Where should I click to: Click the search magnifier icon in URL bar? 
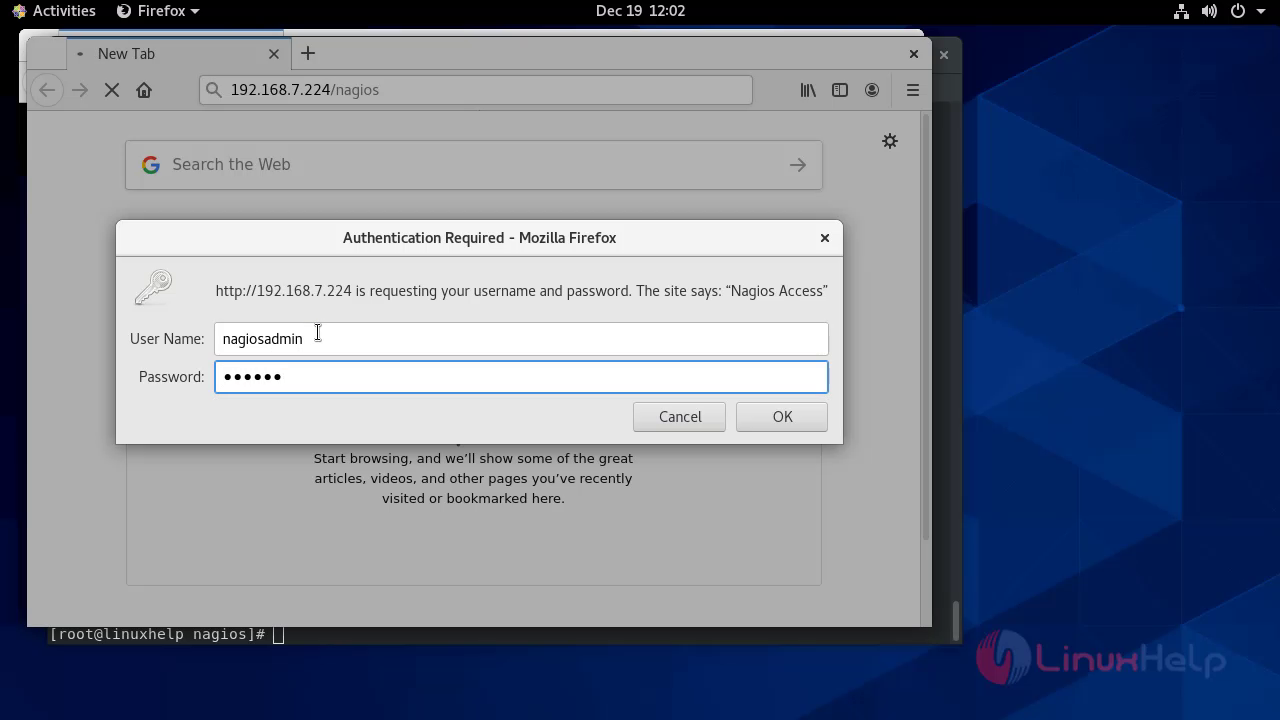(213, 90)
